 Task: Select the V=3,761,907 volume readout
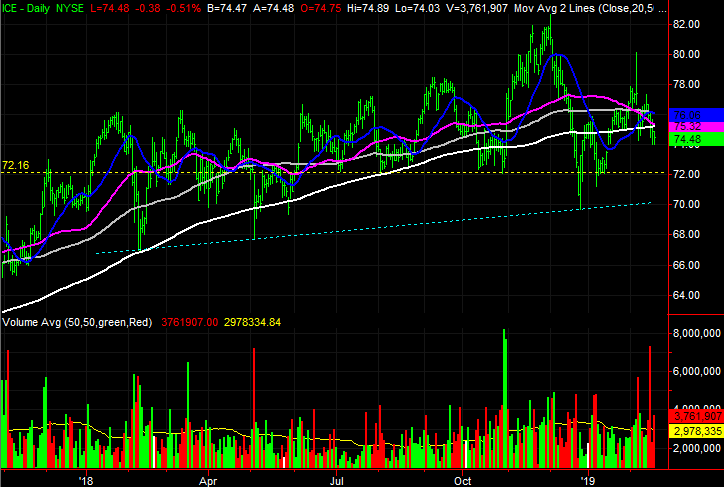click(477, 8)
